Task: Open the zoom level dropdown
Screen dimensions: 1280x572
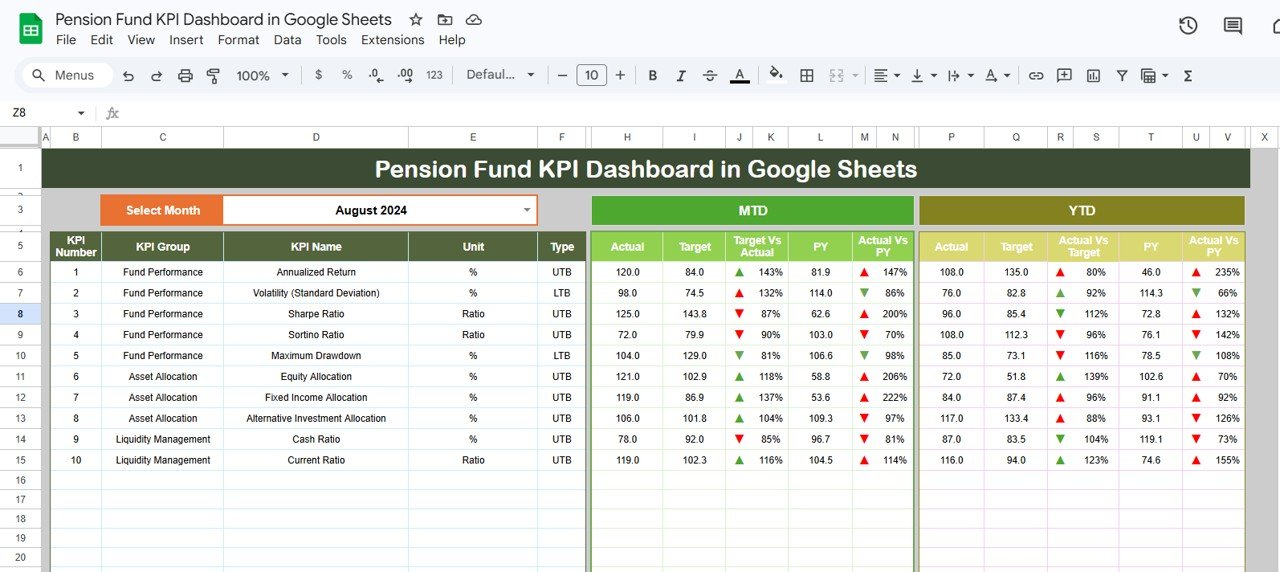Action: 262,75
